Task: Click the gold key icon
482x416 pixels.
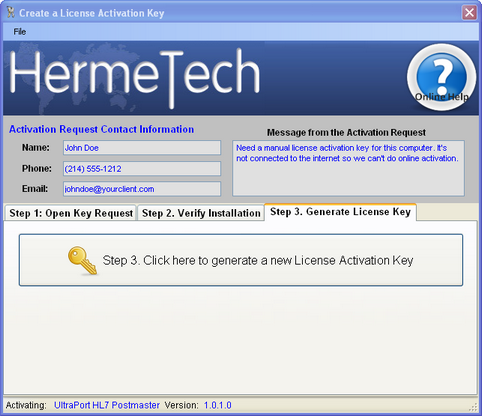Action: click(82, 261)
